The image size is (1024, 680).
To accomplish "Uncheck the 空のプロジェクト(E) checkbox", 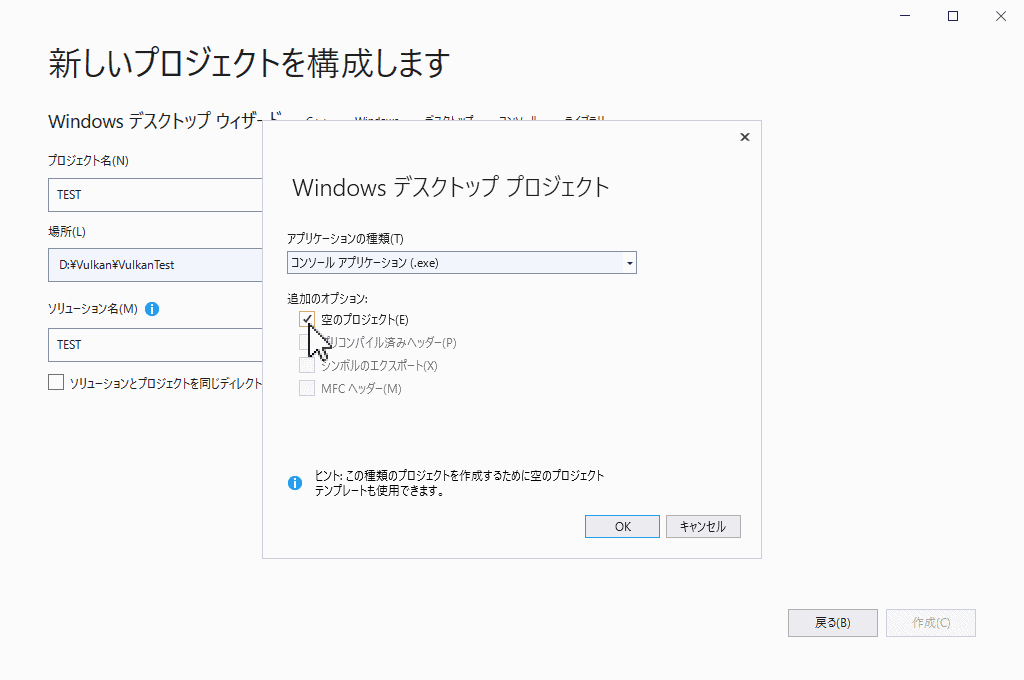I will 307,319.
